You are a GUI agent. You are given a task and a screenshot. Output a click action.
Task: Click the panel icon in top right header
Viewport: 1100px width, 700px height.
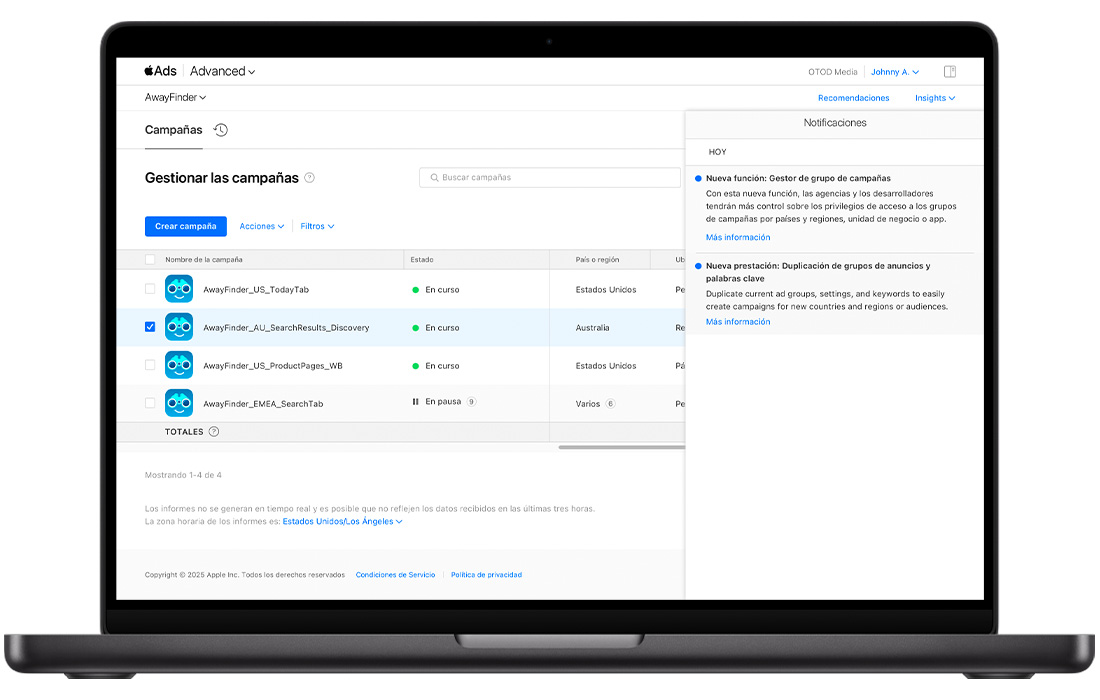point(950,72)
